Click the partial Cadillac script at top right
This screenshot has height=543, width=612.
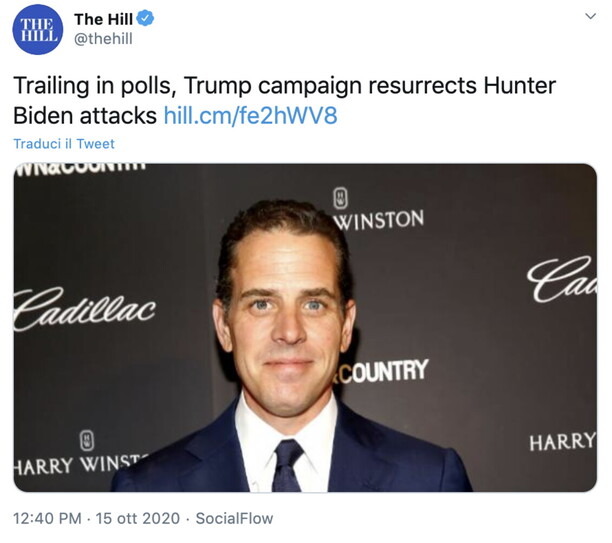click(568, 276)
